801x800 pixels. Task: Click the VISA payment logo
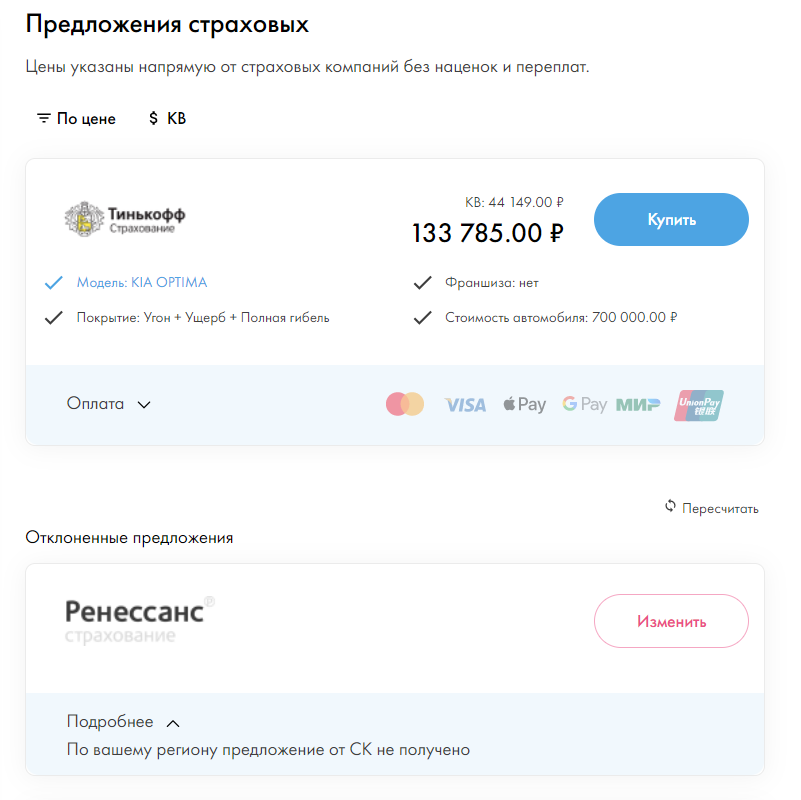[x=465, y=405]
